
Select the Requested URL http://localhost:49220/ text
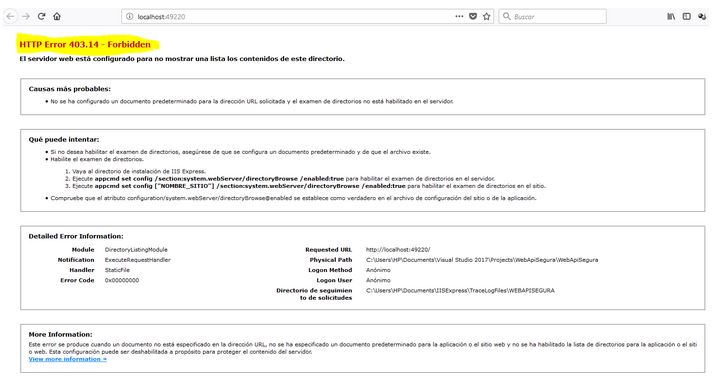point(398,250)
